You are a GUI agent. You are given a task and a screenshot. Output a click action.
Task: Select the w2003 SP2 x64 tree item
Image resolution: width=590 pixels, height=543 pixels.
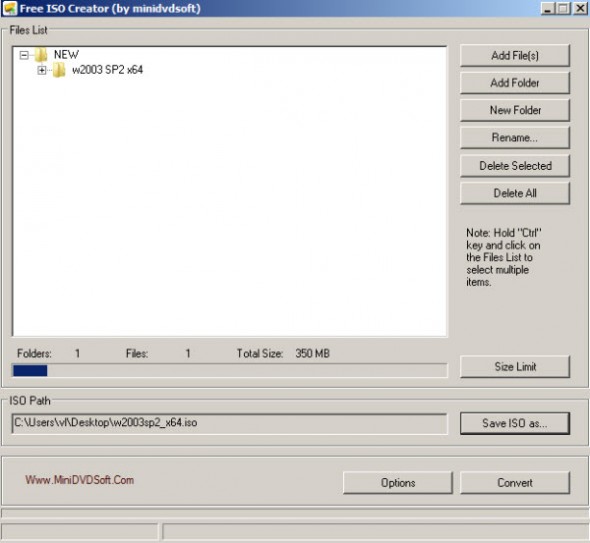107,70
